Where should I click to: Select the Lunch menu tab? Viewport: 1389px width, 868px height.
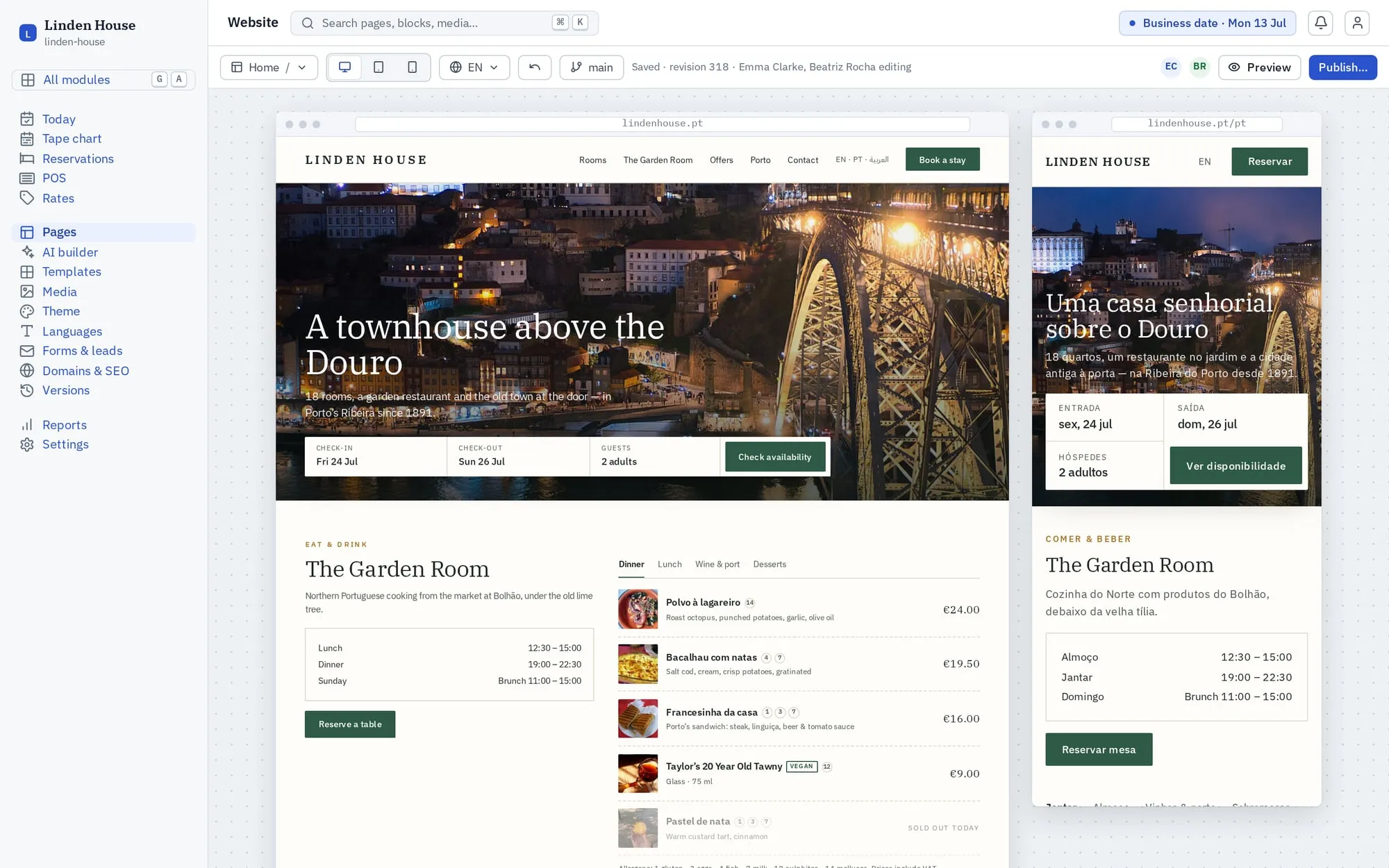pyautogui.click(x=669, y=565)
